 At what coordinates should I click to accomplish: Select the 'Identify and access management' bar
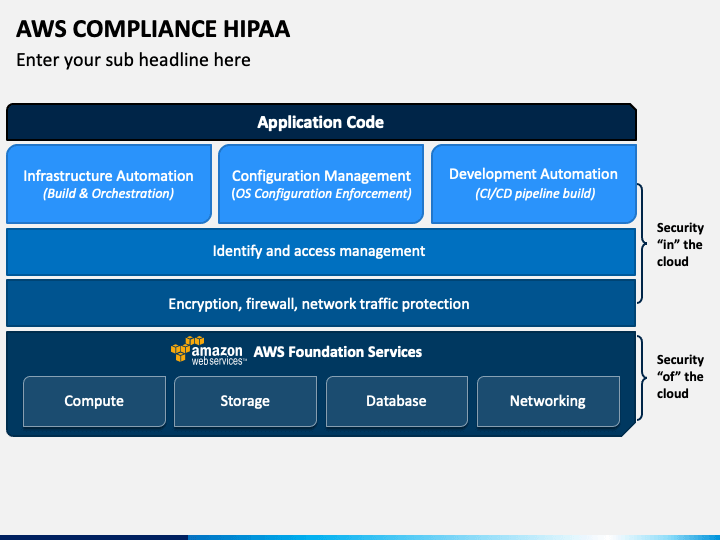(321, 252)
